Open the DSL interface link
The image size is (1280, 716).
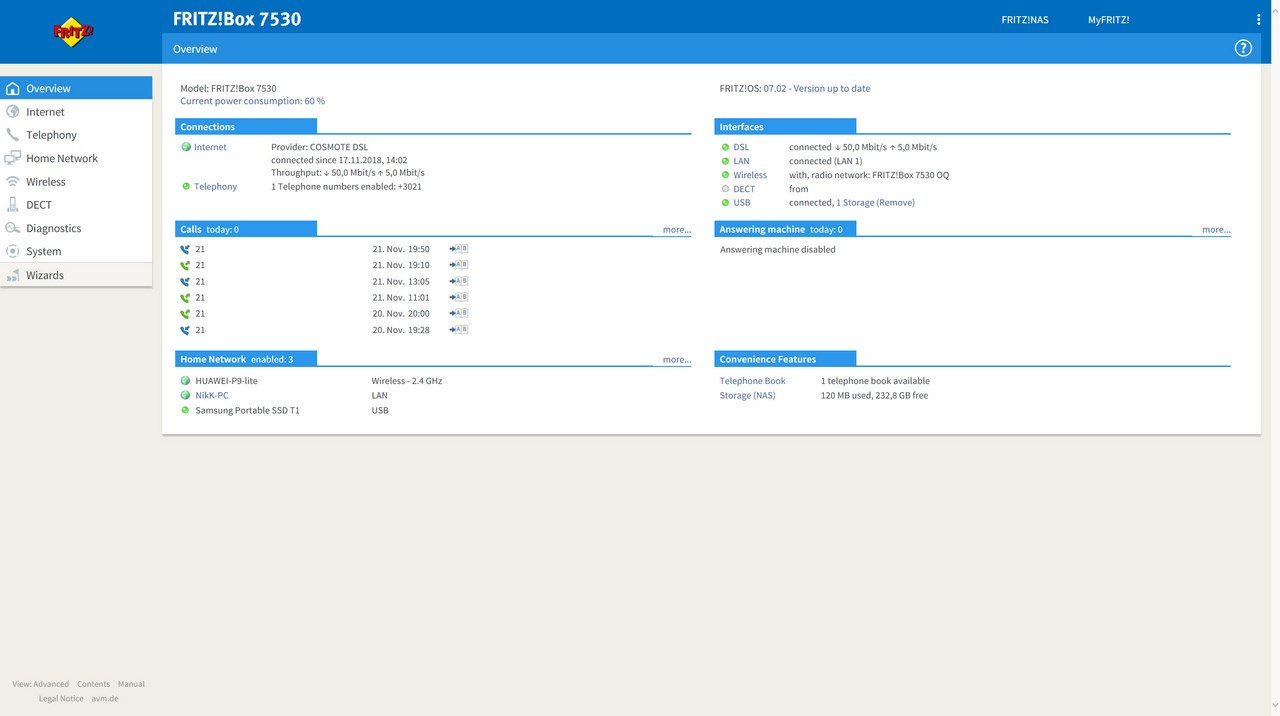coord(741,147)
